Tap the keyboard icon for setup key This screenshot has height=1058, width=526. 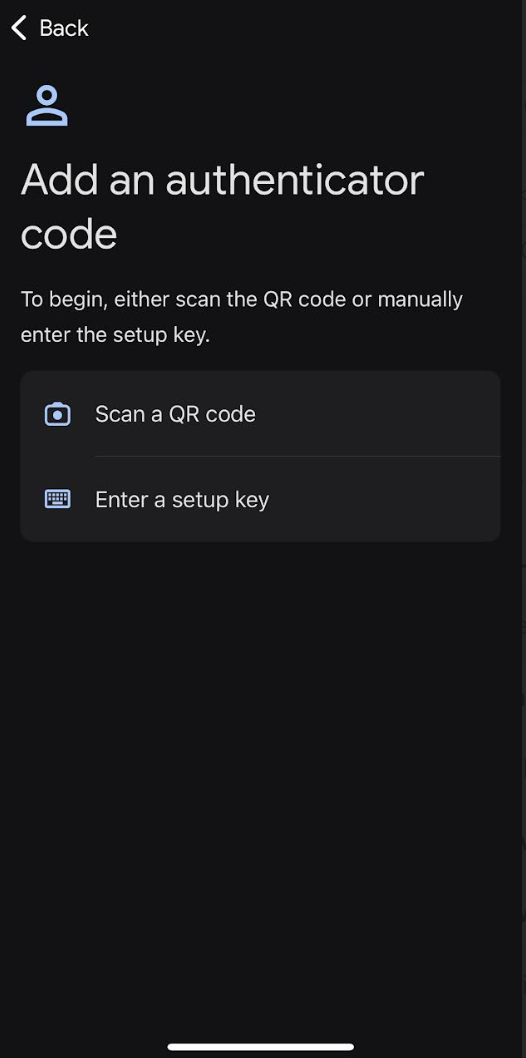[57, 499]
